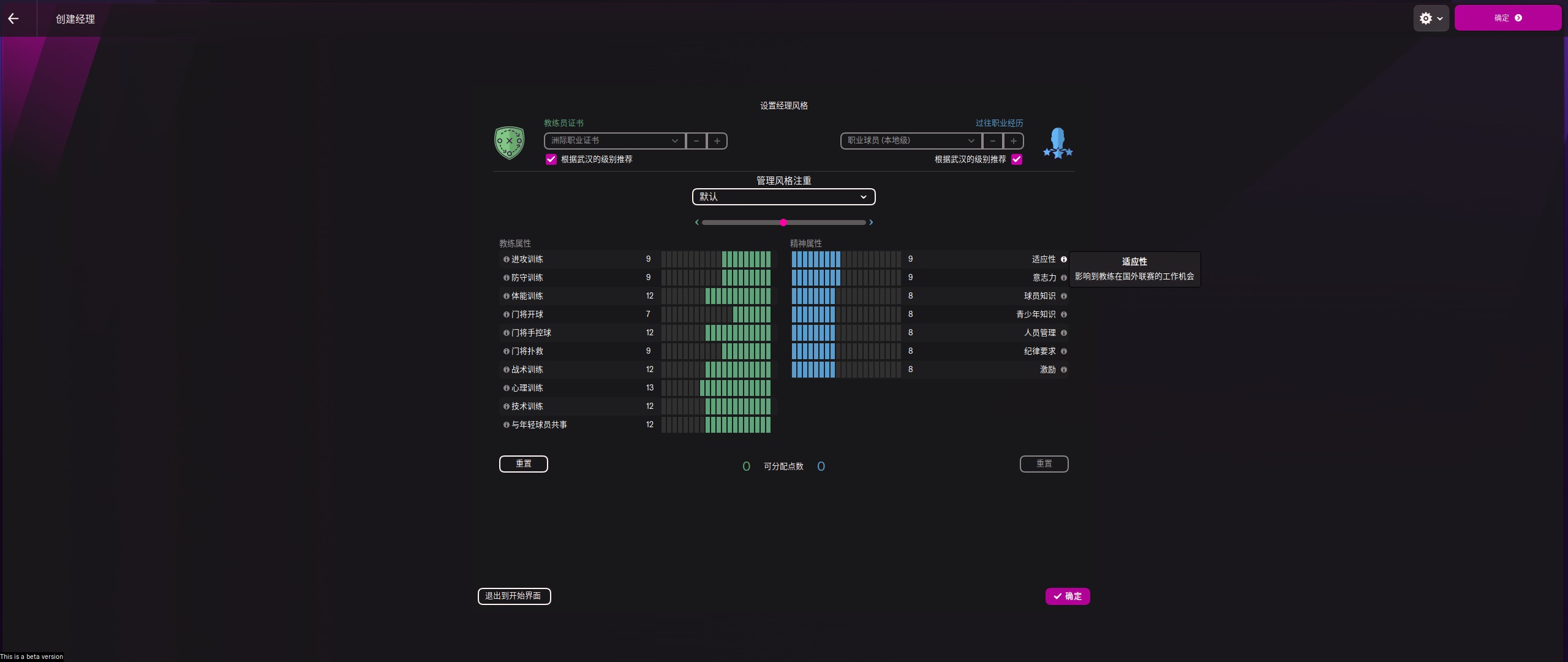Click slider right arrow toward mental attributes
This screenshot has height=662, width=1568.
pyautogui.click(x=871, y=223)
